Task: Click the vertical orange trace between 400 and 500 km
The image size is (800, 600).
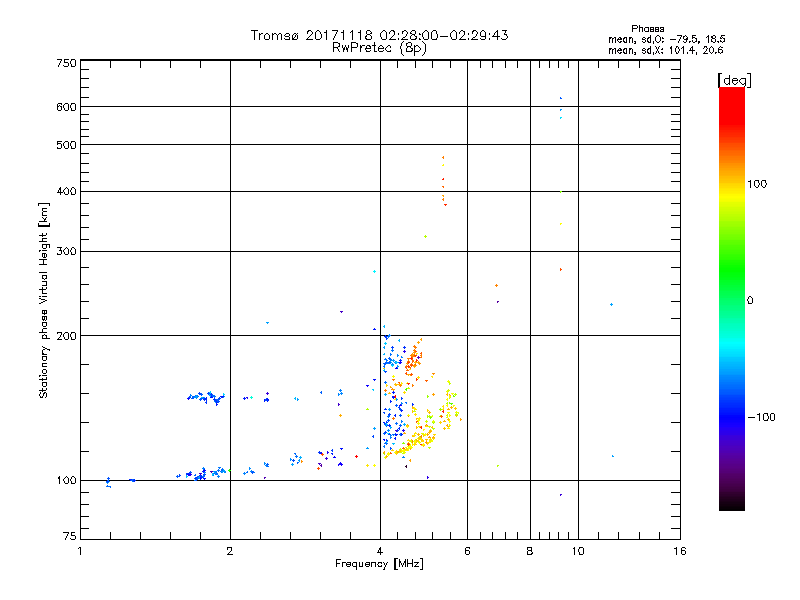Action: [443, 181]
